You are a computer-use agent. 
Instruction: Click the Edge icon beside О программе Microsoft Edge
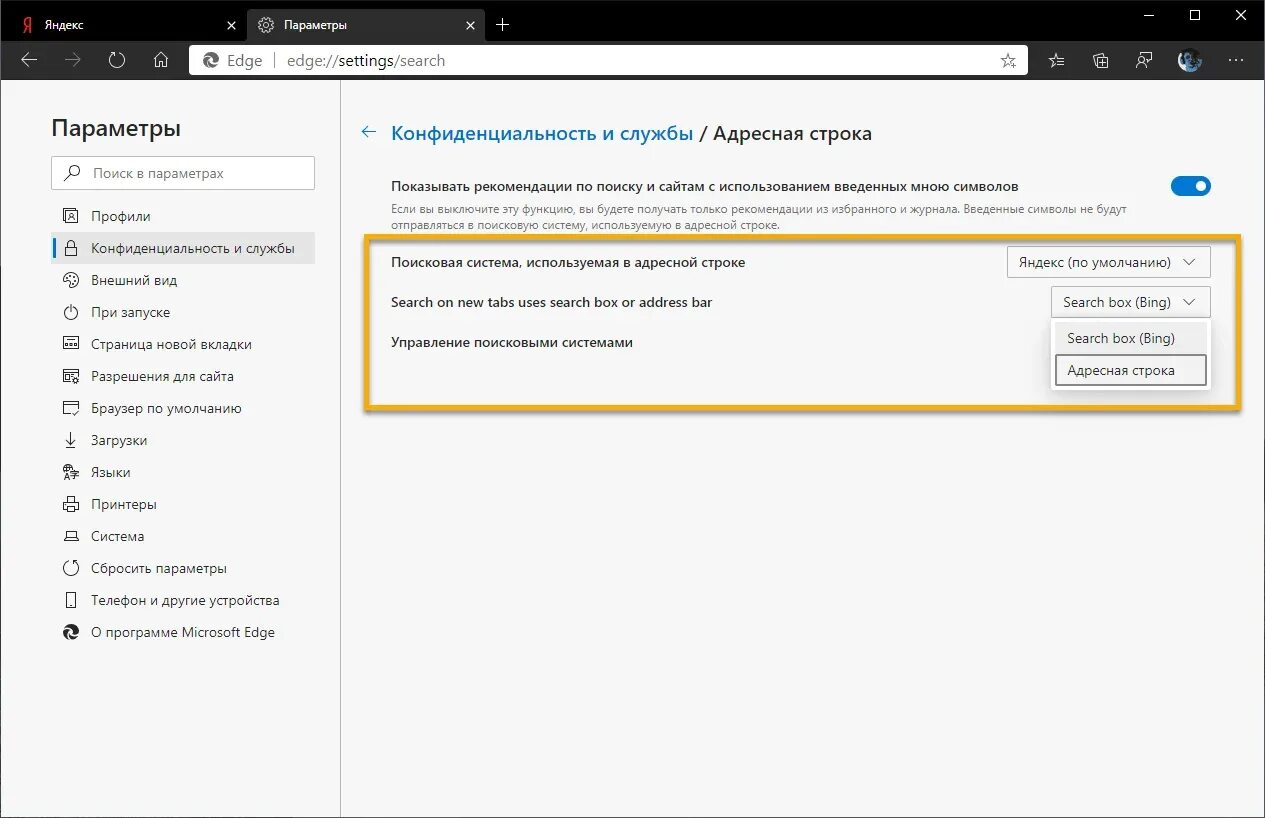pos(71,632)
